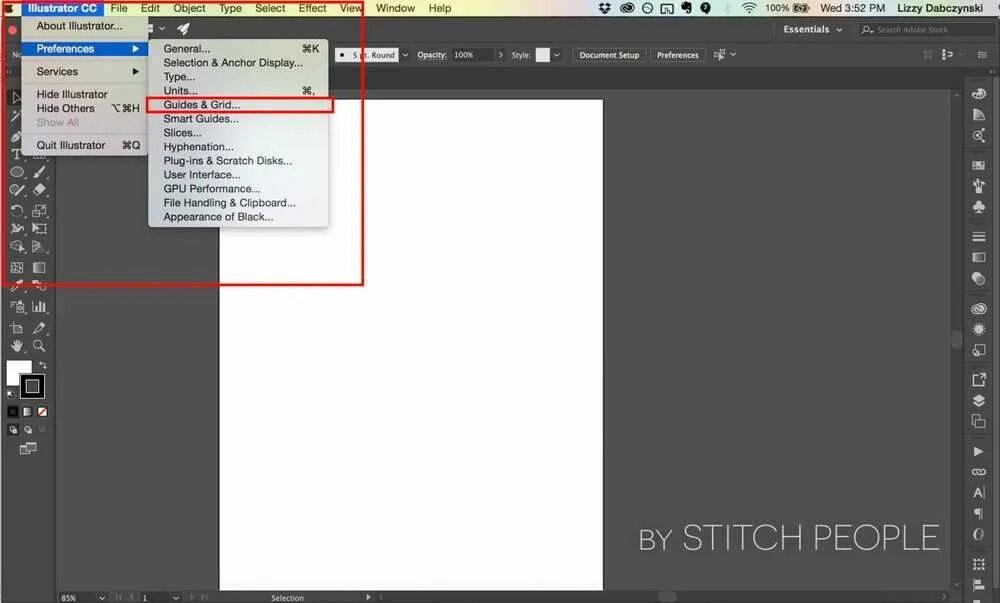Select the Ellipse tool
1000x603 pixels.
click(x=17, y=172)
